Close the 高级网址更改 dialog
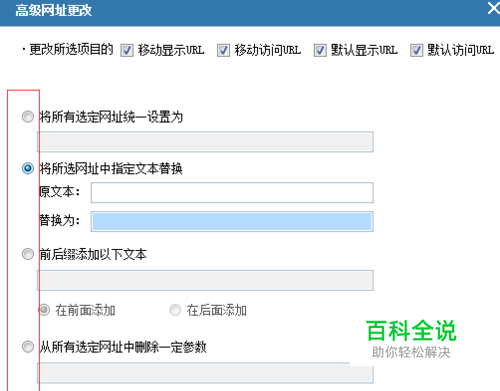Viewport: 500px width, 391px height. [x=494, y=8]
